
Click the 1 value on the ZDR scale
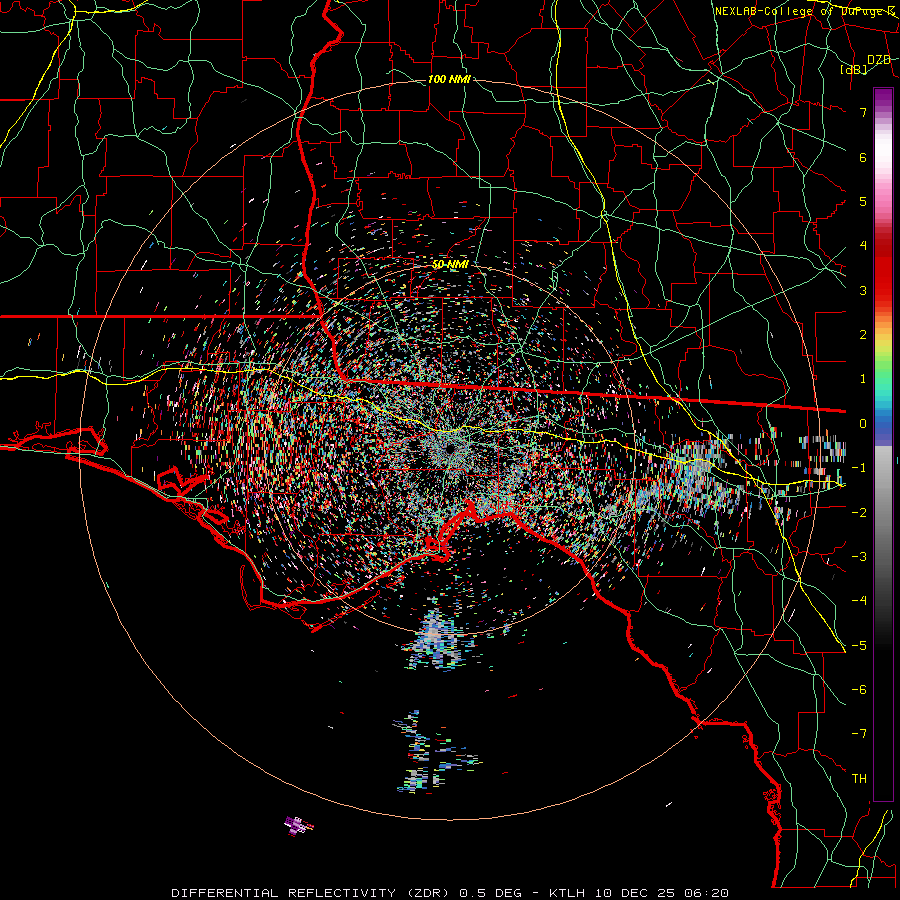[863, 379]
